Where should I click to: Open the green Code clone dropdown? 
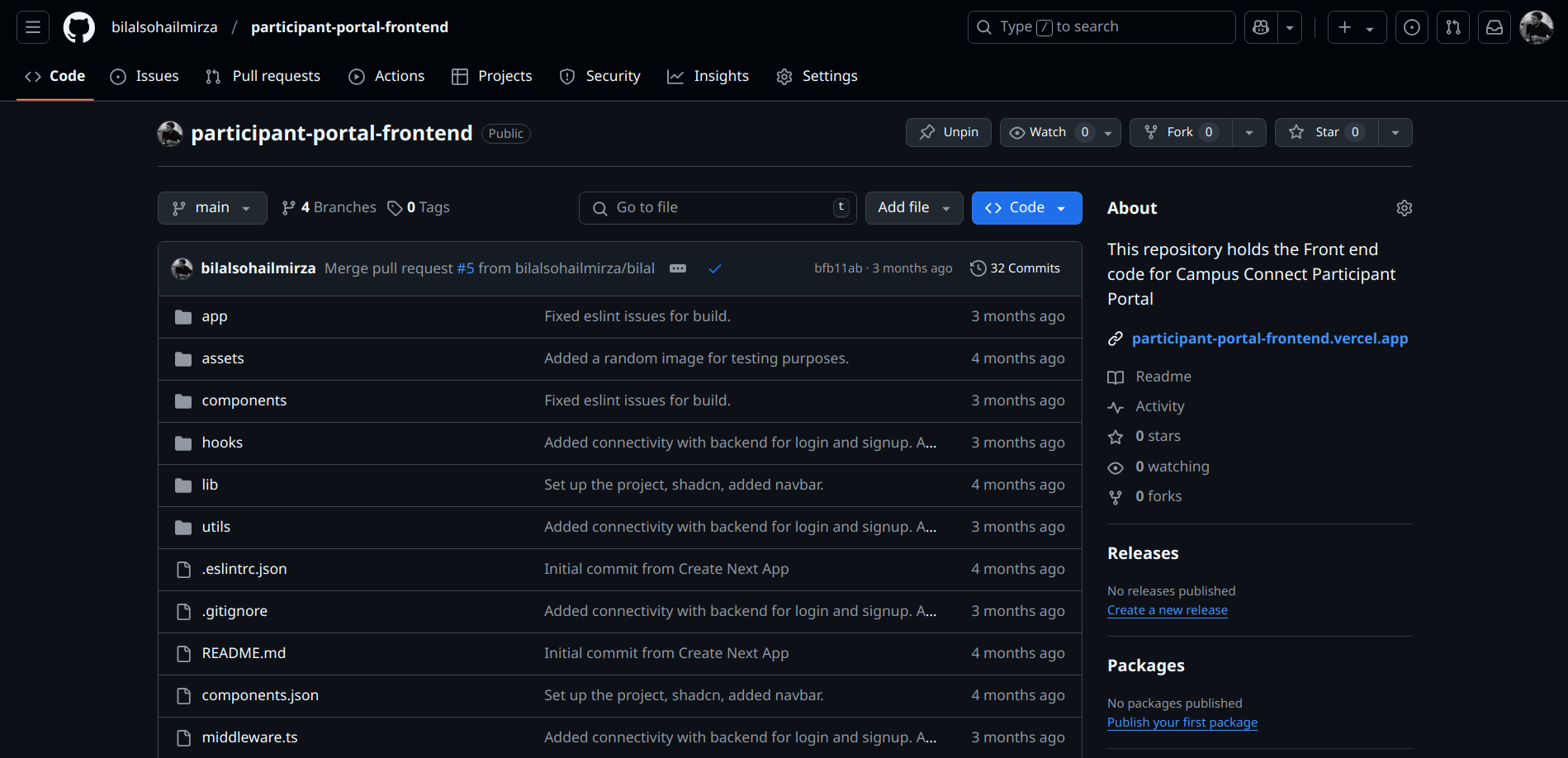coord(1026,208)
